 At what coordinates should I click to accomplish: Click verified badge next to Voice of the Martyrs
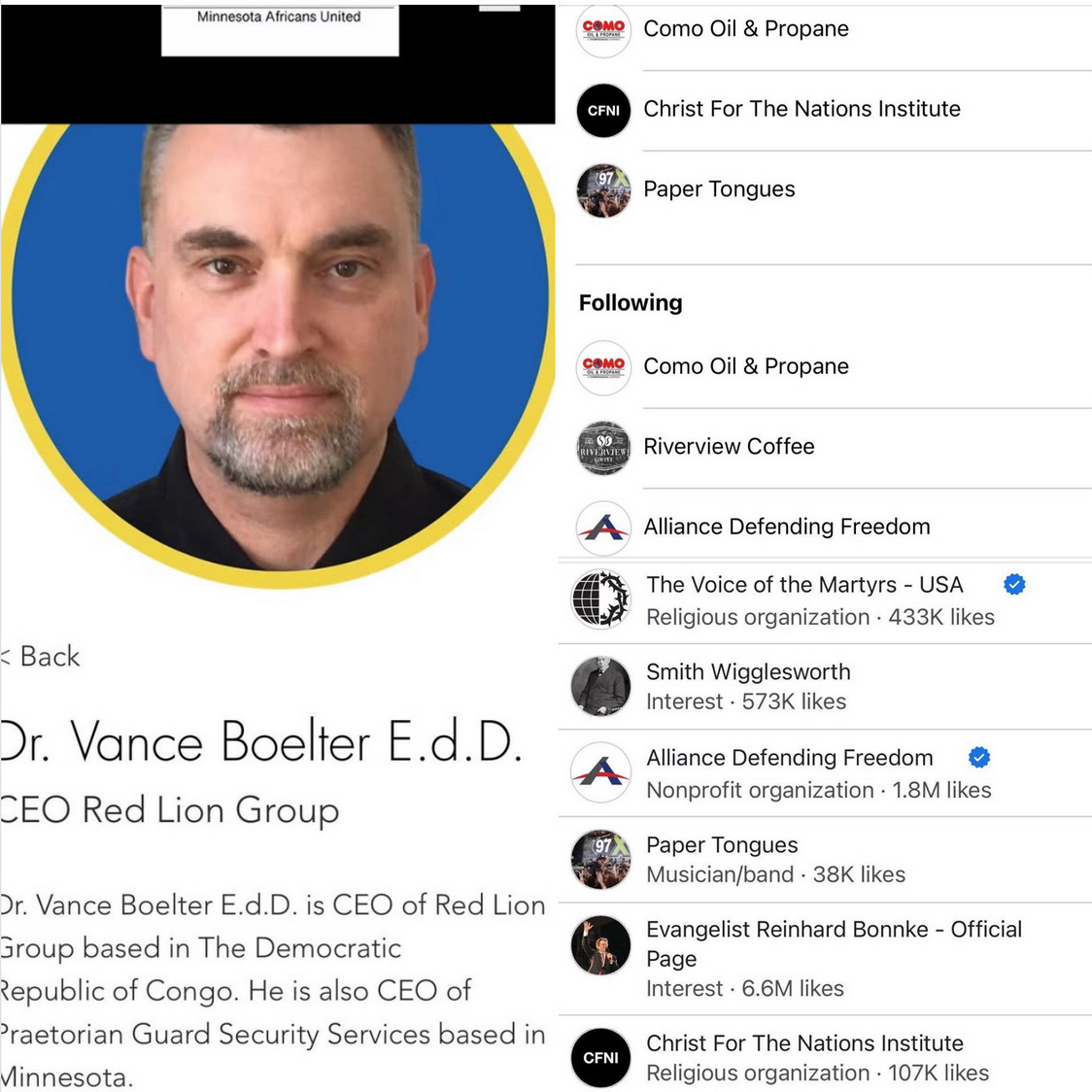[1014, 584]
